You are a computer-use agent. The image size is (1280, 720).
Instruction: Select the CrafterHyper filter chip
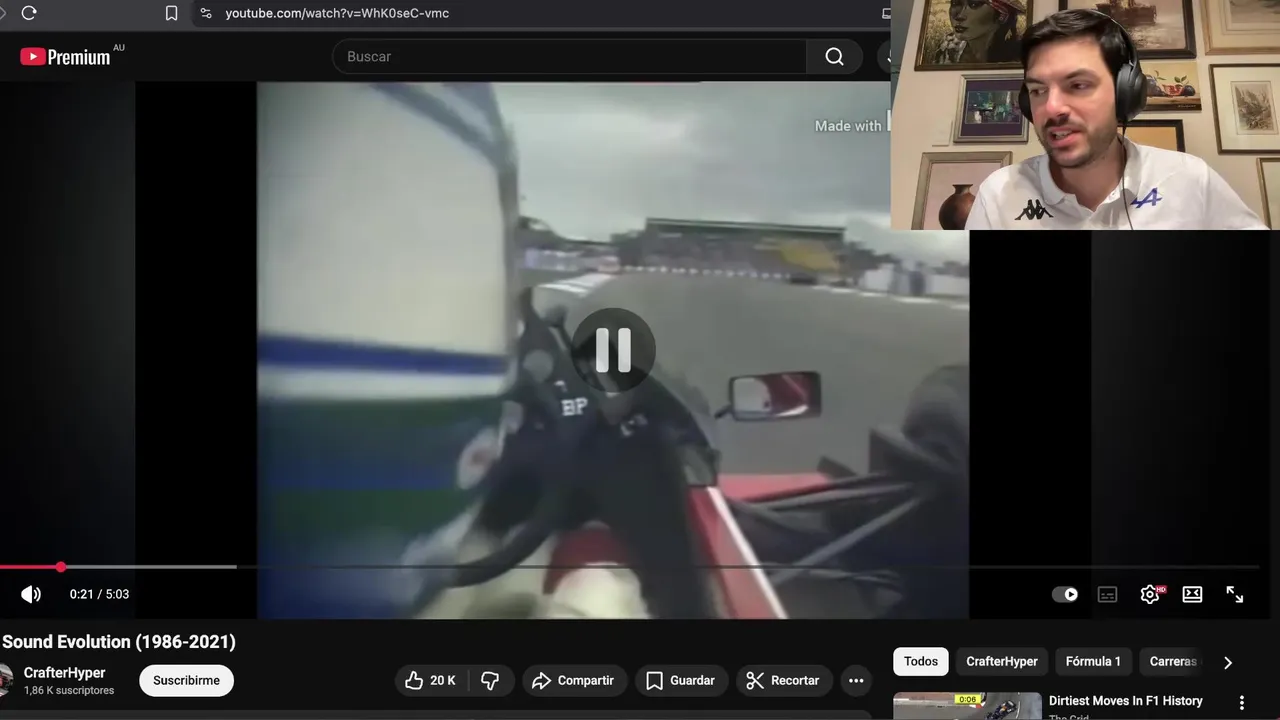coord(1002,661)
